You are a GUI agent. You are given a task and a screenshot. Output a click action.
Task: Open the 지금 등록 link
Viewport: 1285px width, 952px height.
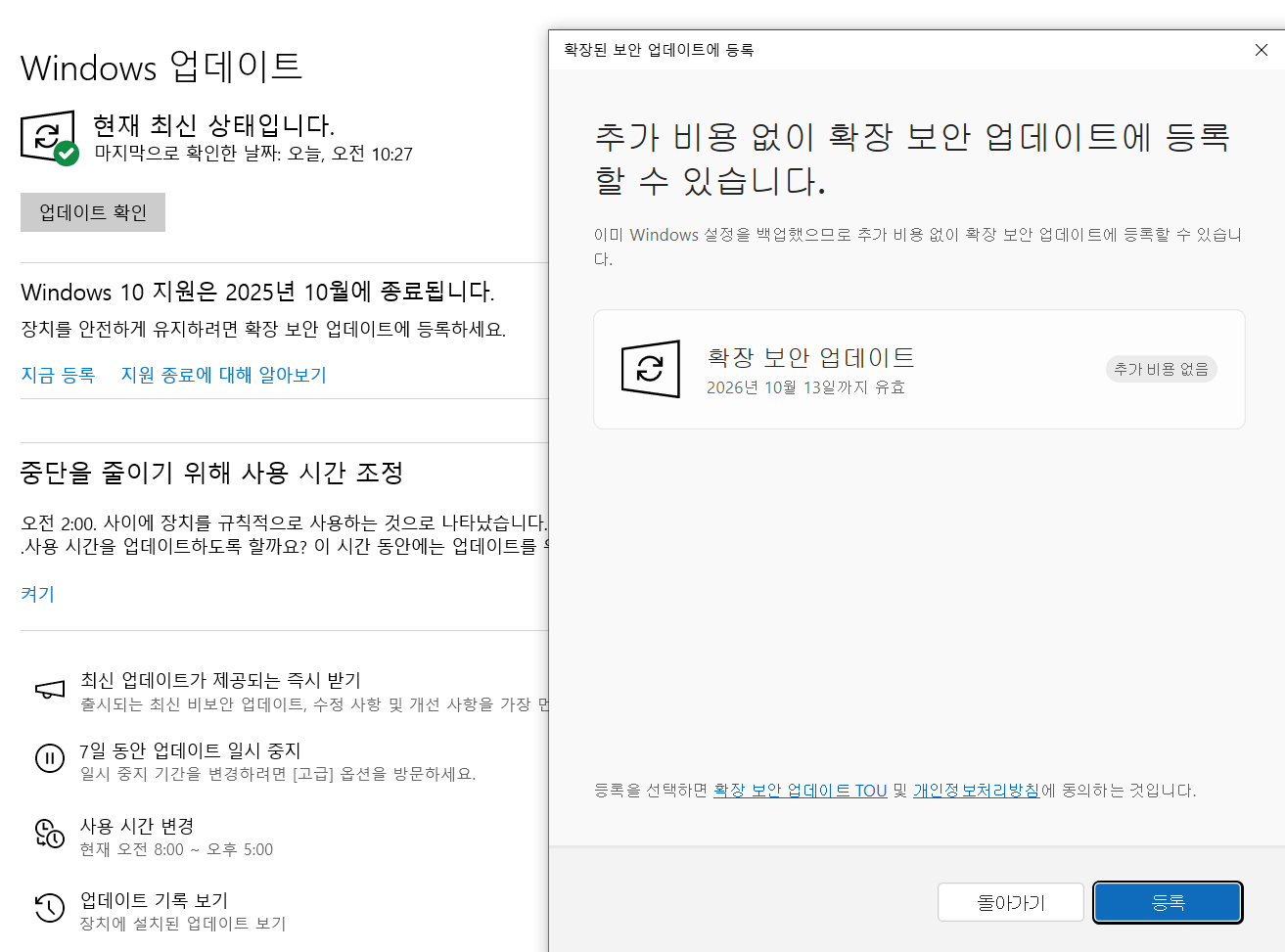pos(58,375)
